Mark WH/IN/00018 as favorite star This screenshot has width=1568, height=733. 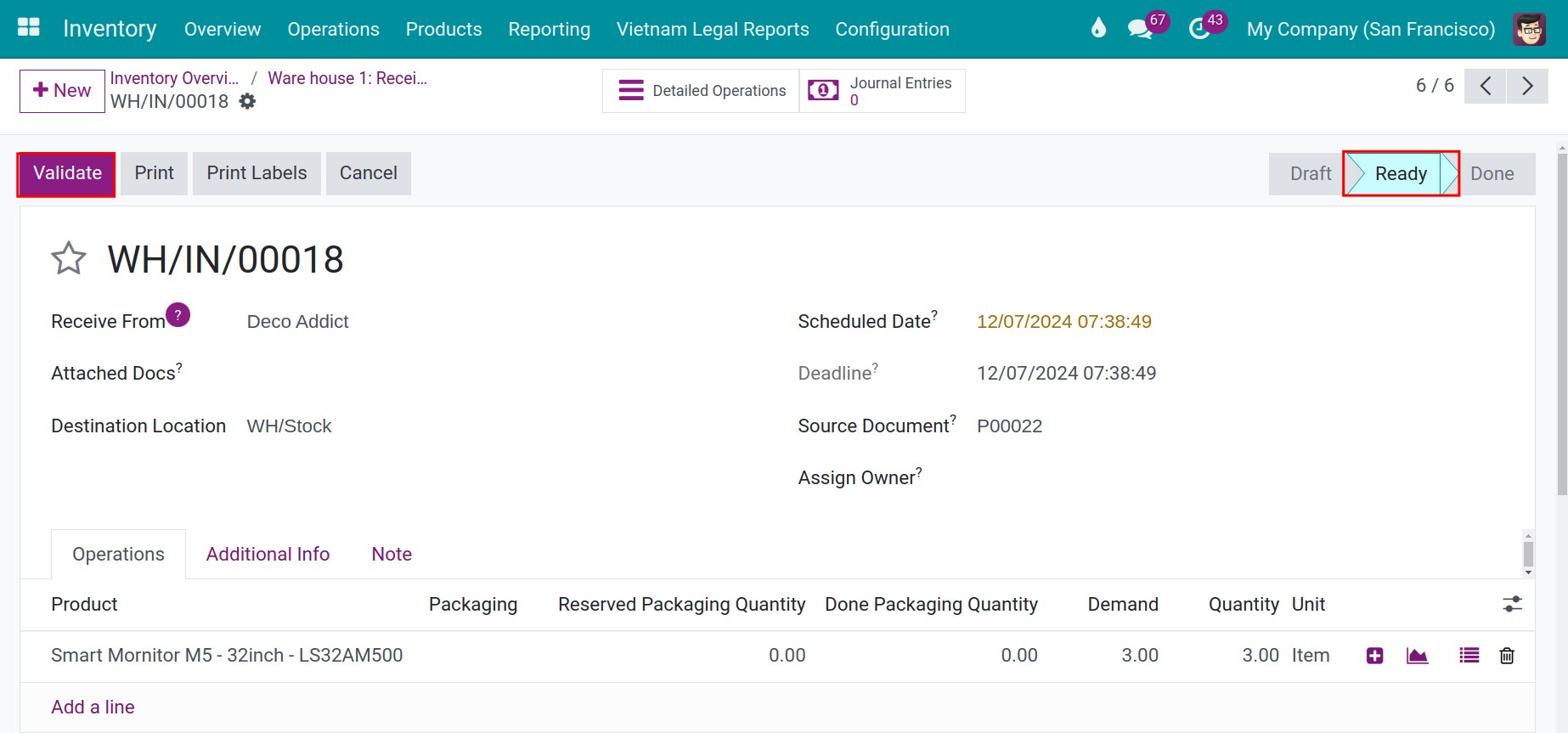point(69,259)
